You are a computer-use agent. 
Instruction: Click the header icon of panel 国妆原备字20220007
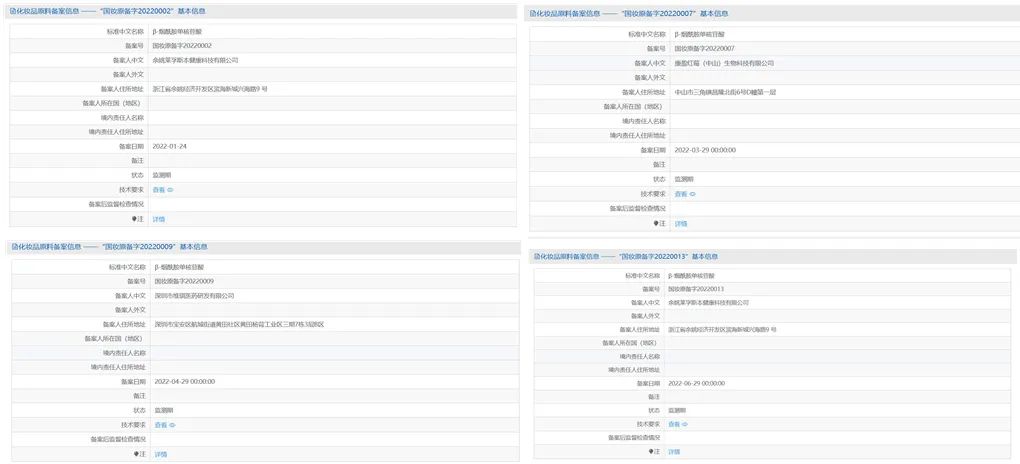534,14
